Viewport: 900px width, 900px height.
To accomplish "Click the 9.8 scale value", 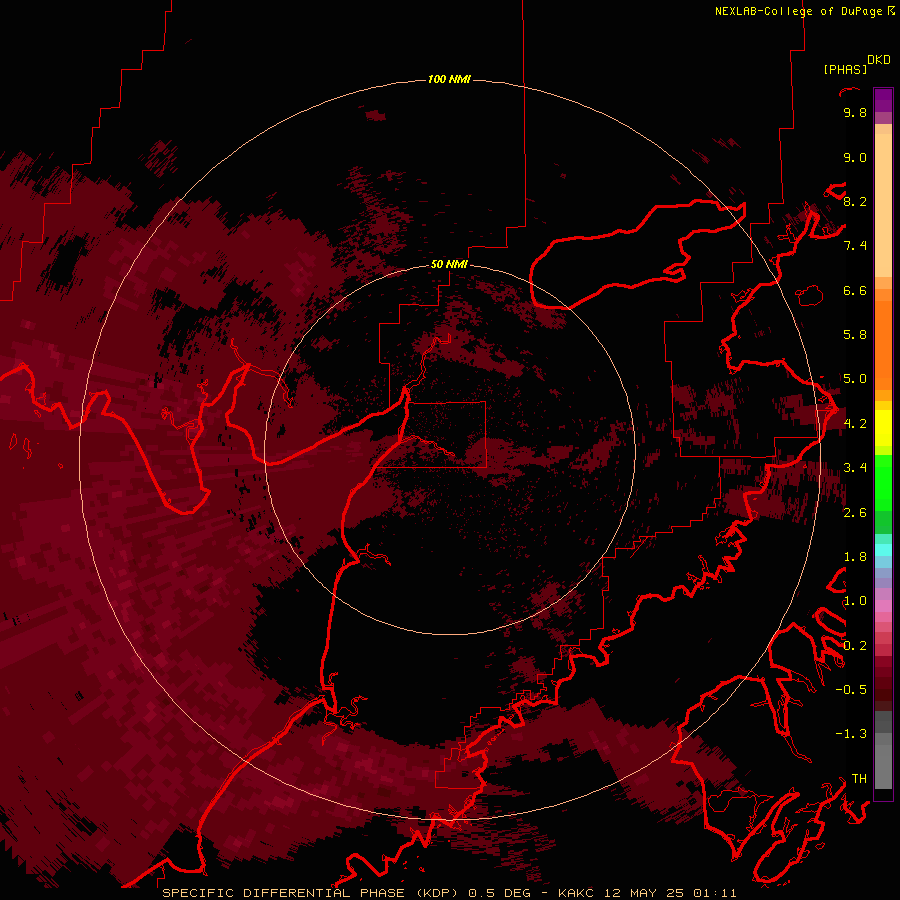I will point(855,112).
